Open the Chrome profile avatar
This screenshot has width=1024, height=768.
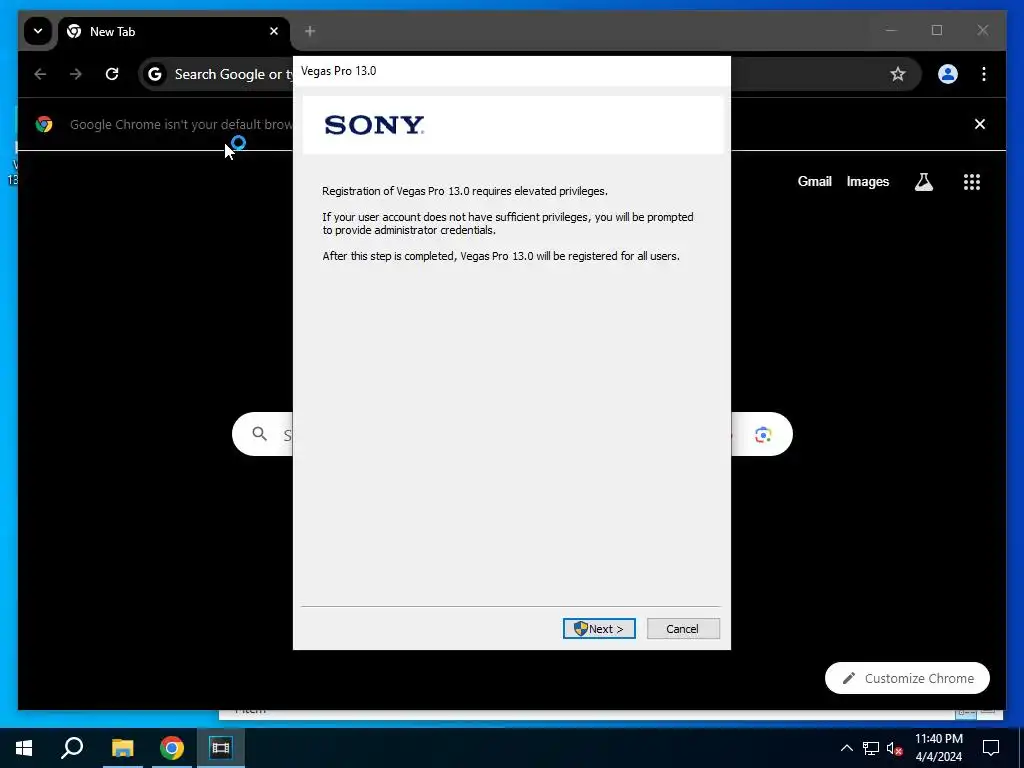click(948, 74)
